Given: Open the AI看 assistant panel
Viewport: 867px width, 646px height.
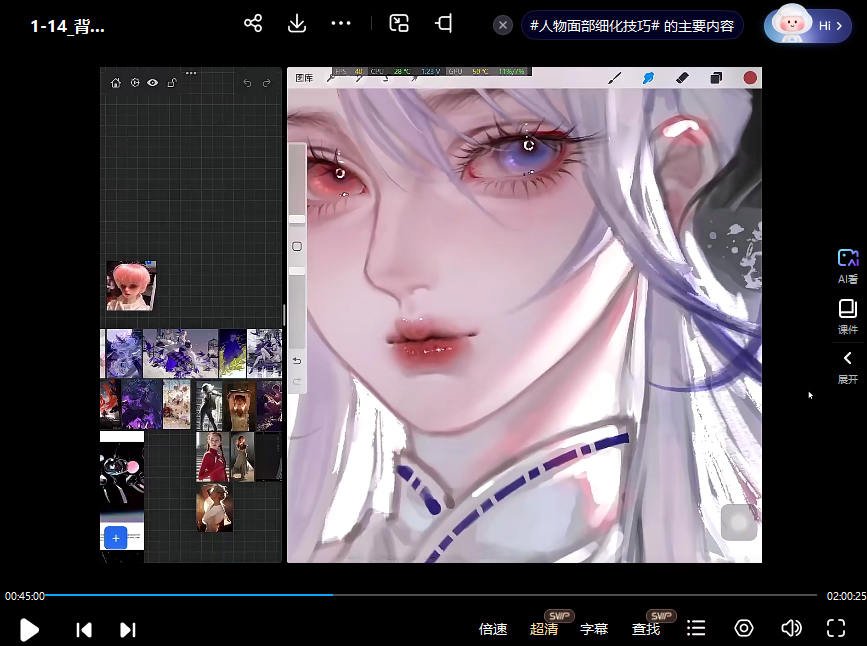Looking at the screenshot, I should [847, 265].
